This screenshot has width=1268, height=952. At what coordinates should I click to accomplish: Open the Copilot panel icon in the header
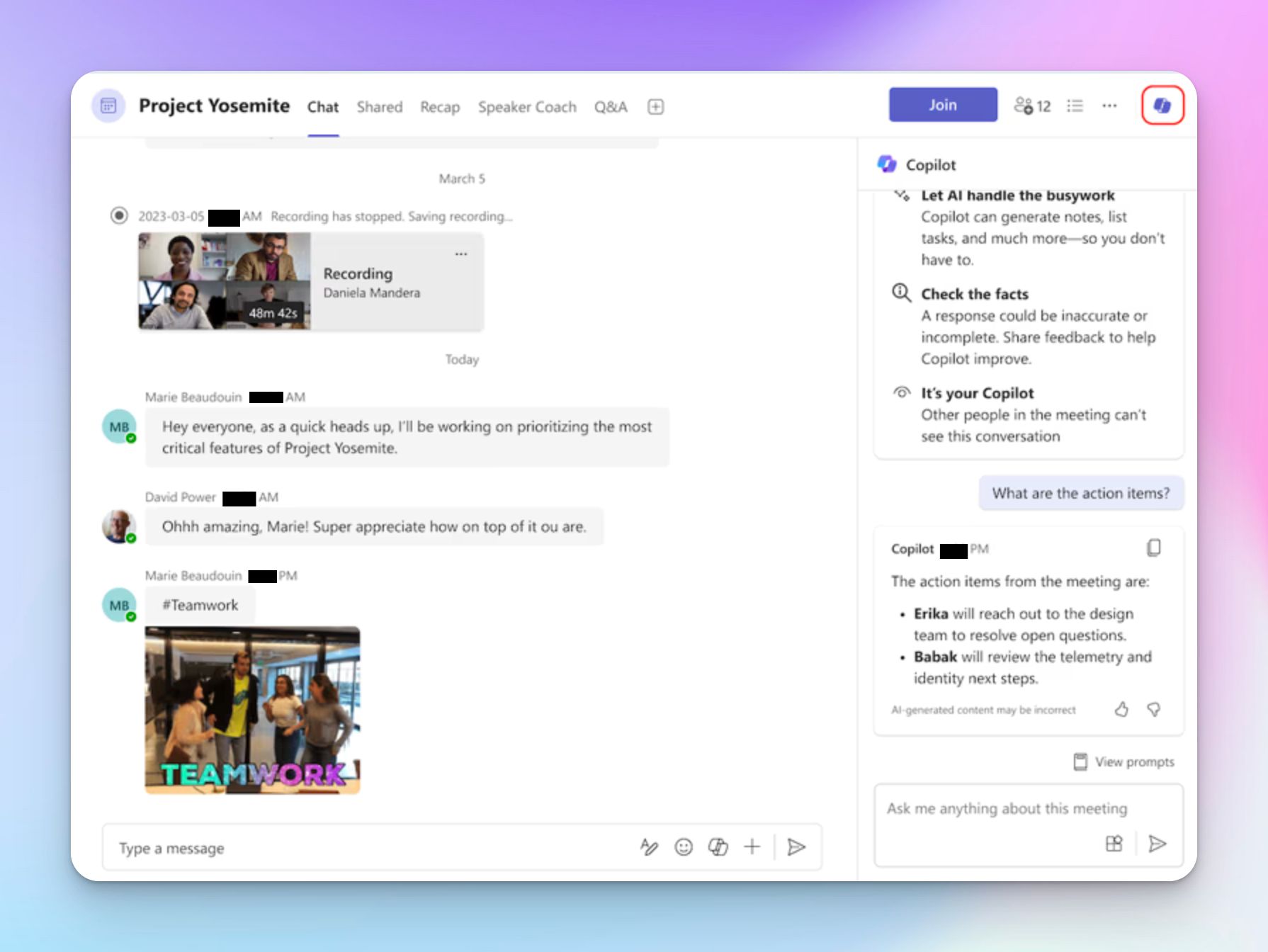(x=1162, y=105)
